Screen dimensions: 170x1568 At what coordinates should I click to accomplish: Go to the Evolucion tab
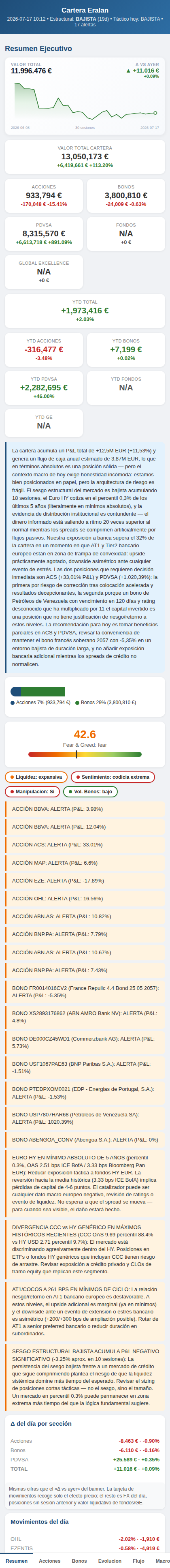[x=110, y=1561]
